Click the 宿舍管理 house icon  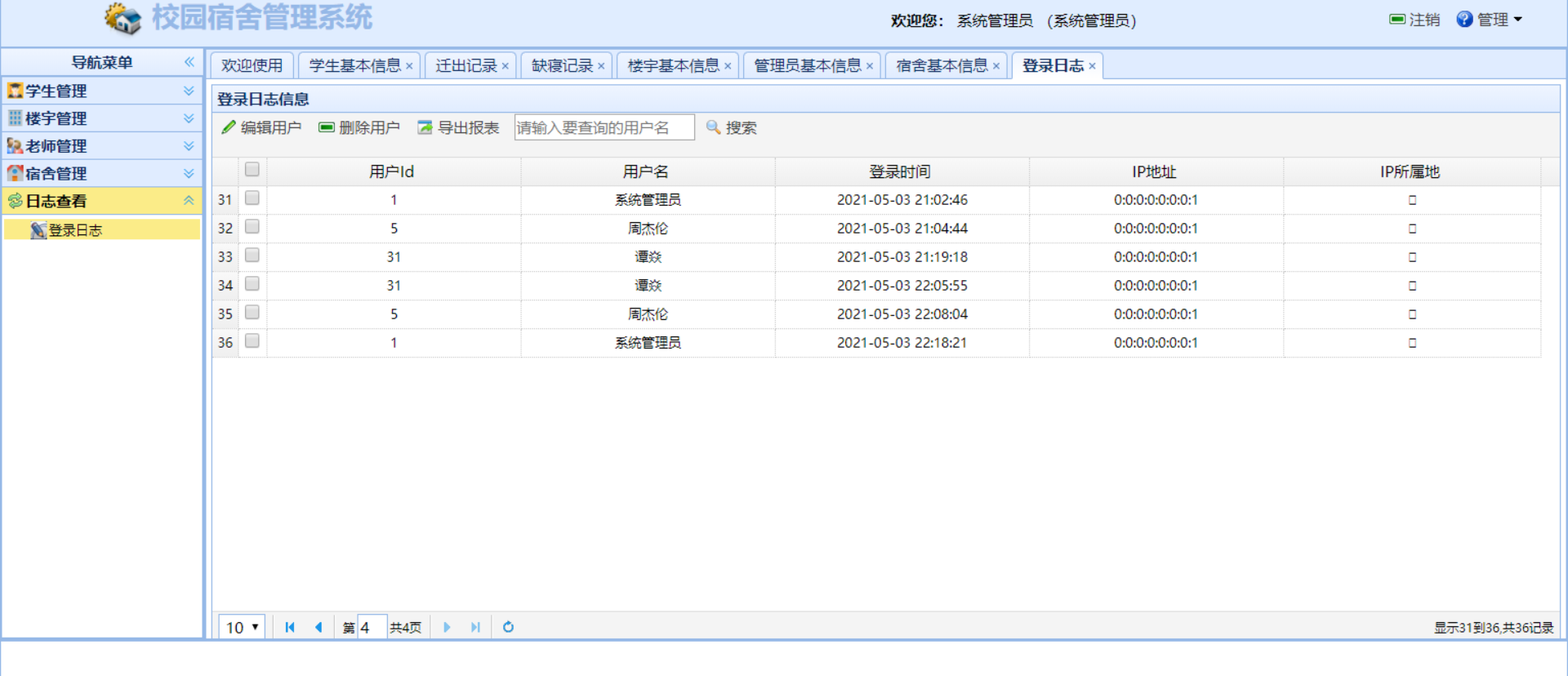[15, 173]
